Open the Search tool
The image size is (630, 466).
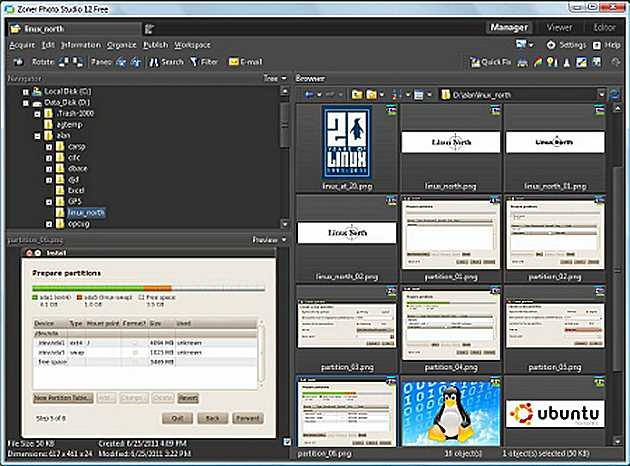(166, 62)
